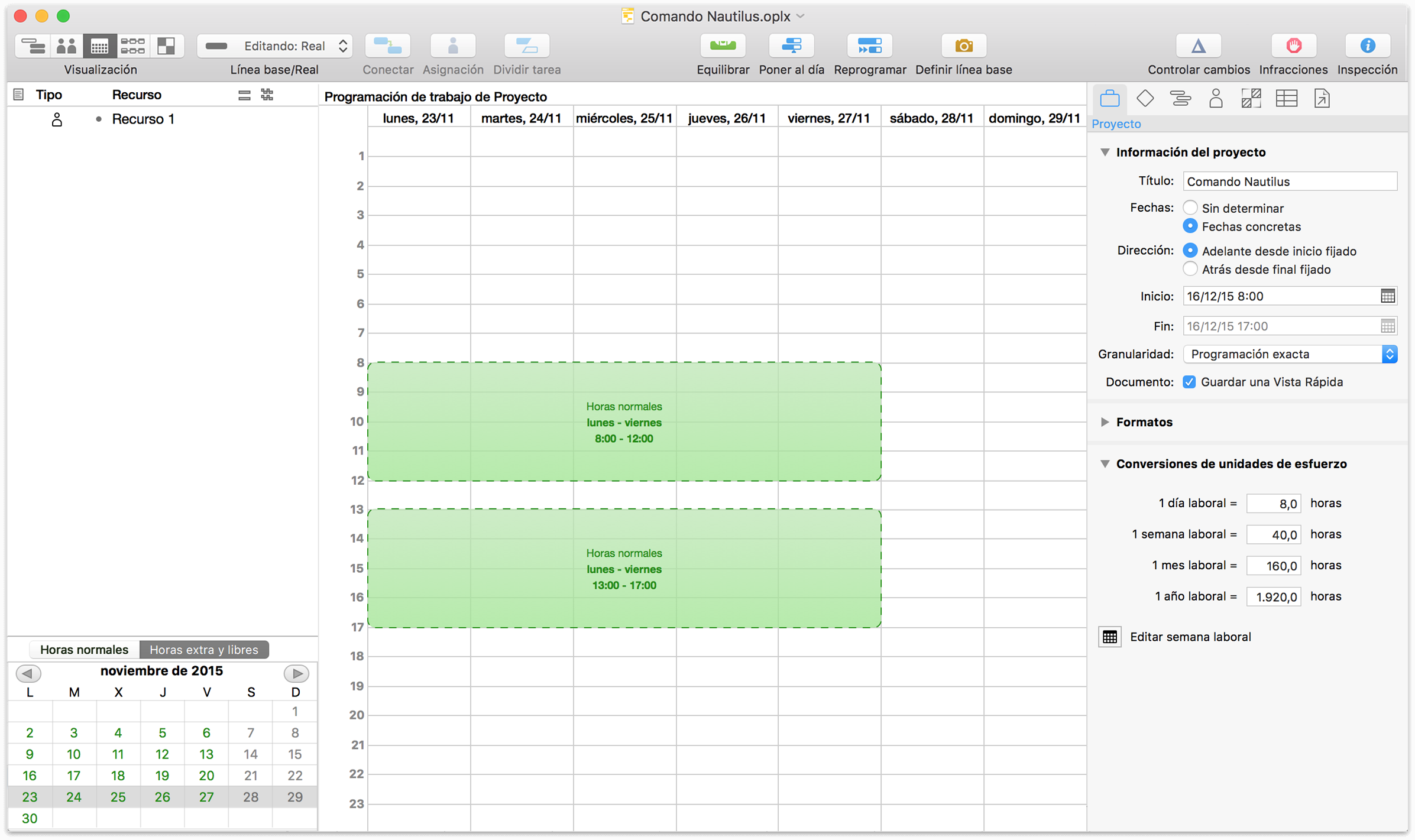Go to next month in mini calendar
This screenshot has height=840, width=1415.
296,673
